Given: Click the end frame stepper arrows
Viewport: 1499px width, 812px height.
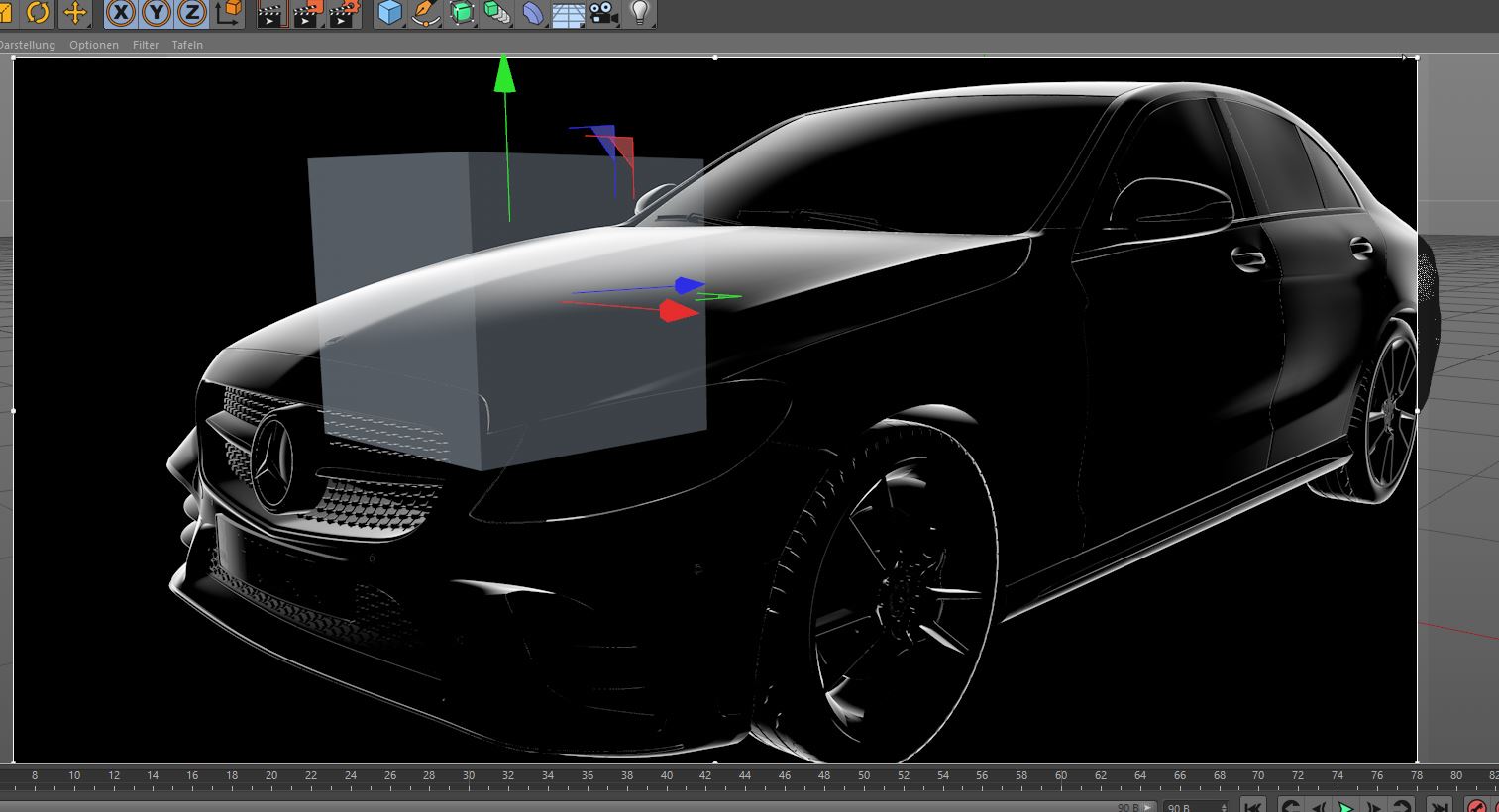Looking at the screenshot, I should pyautogui.click(x=1226, y=806).
